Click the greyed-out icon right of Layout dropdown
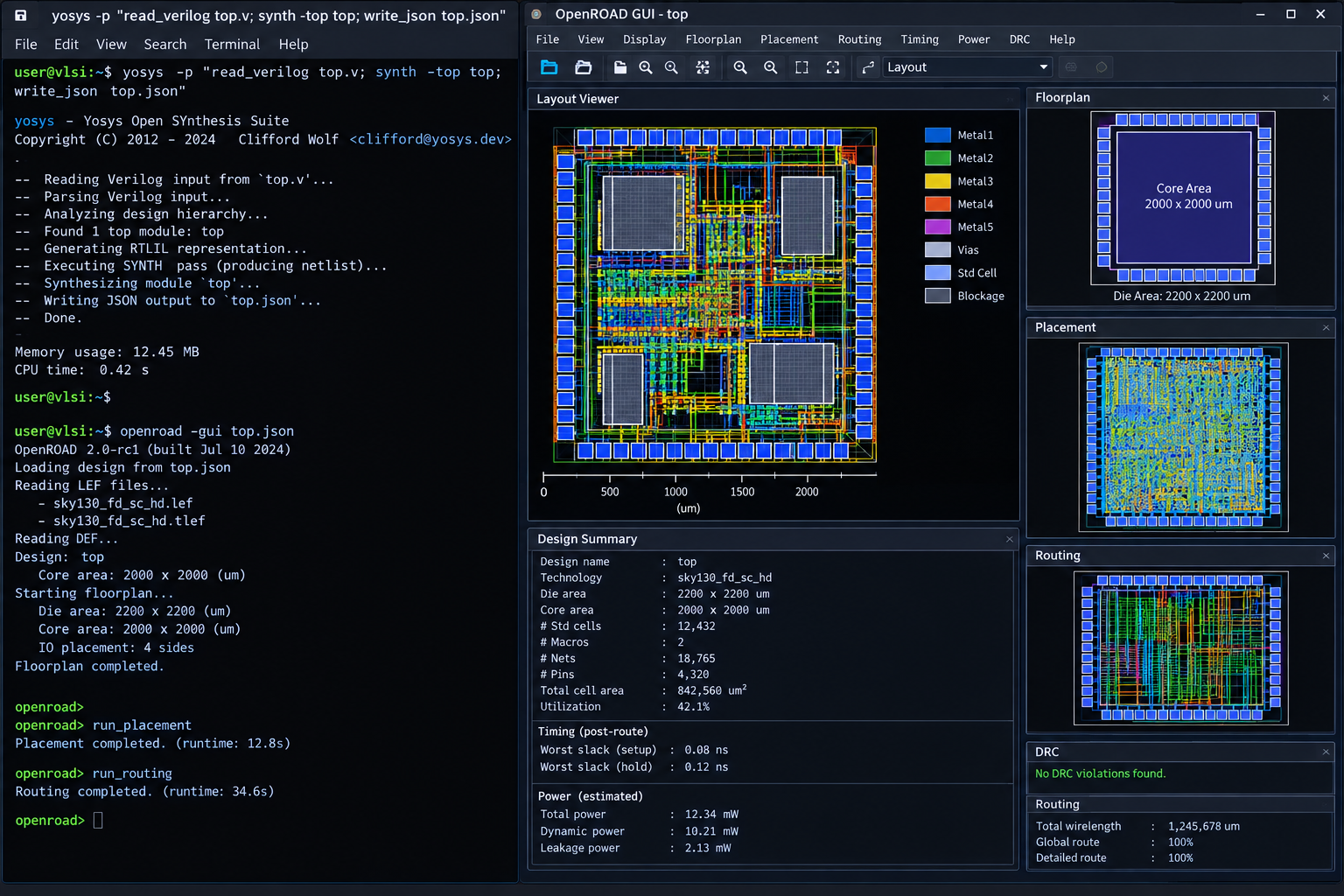1344x896 pixels. click(1071, 67)
